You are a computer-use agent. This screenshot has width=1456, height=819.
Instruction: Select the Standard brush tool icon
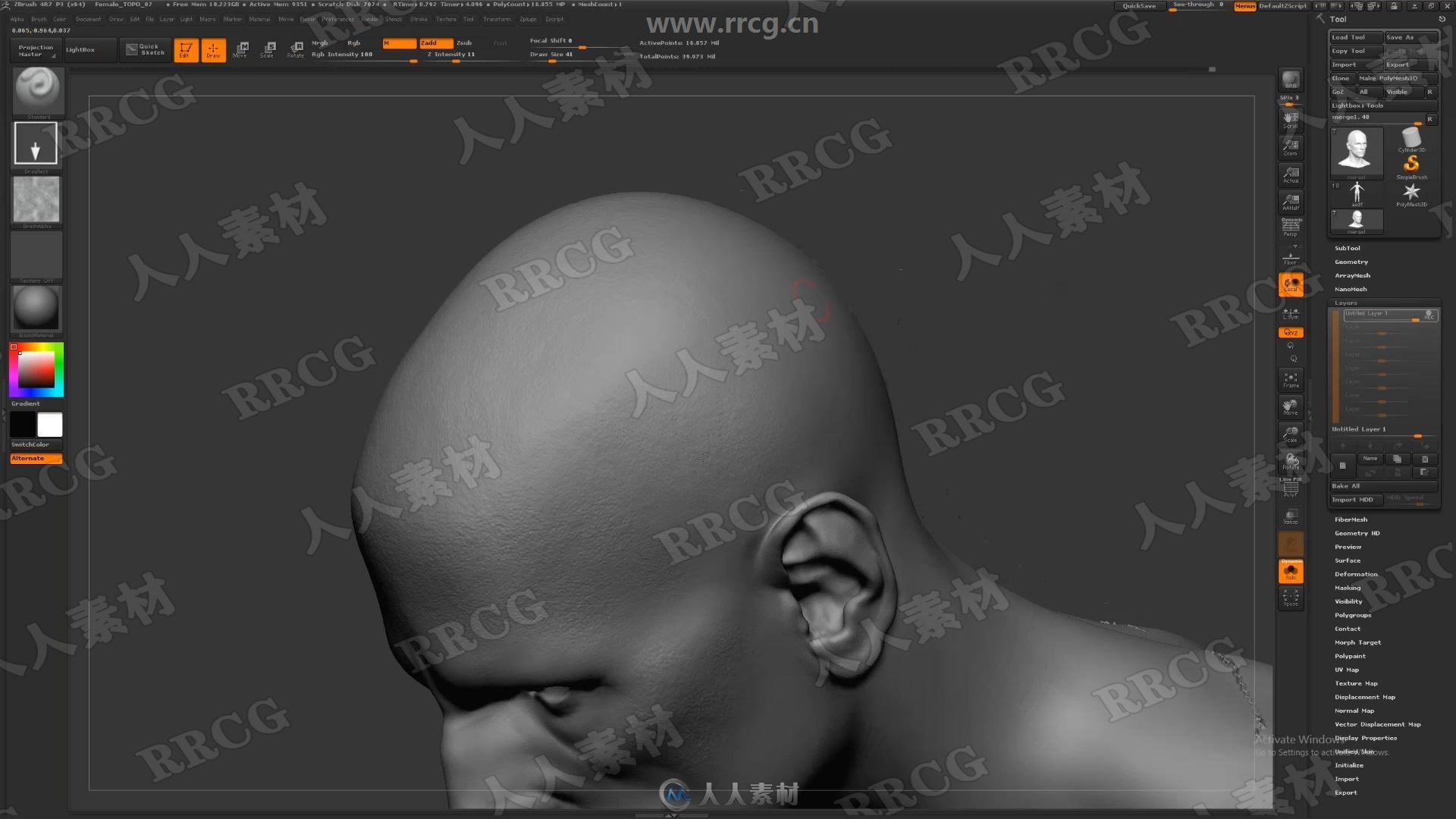(35, 90)
